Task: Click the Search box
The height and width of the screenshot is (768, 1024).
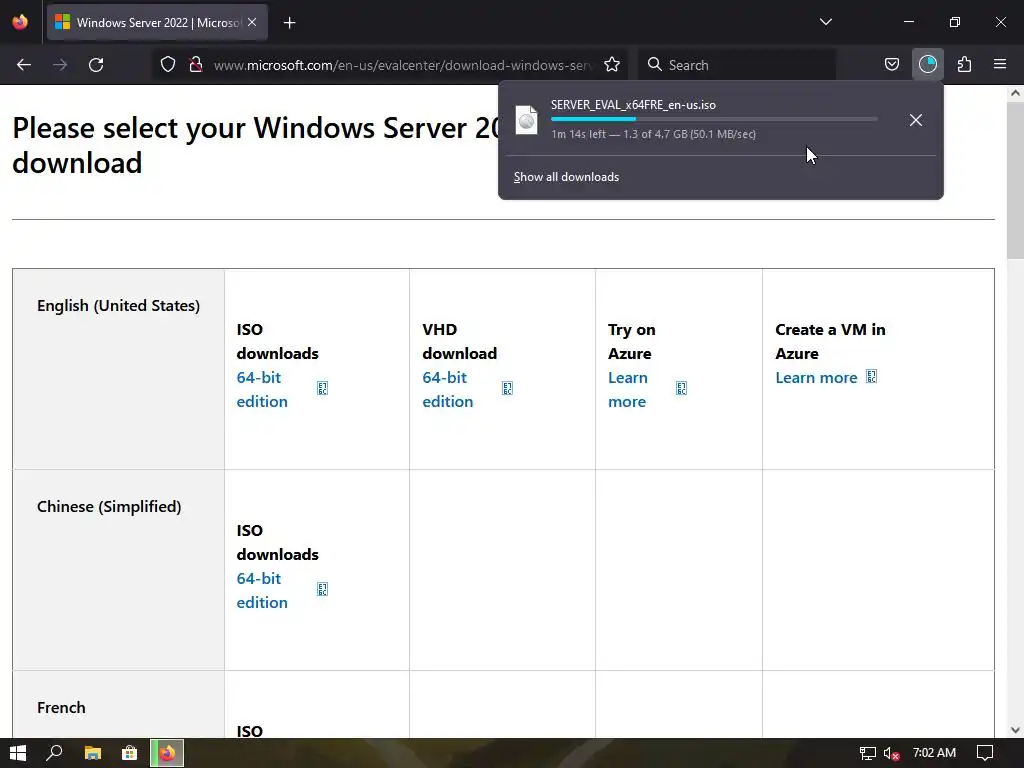Action: 737,65
